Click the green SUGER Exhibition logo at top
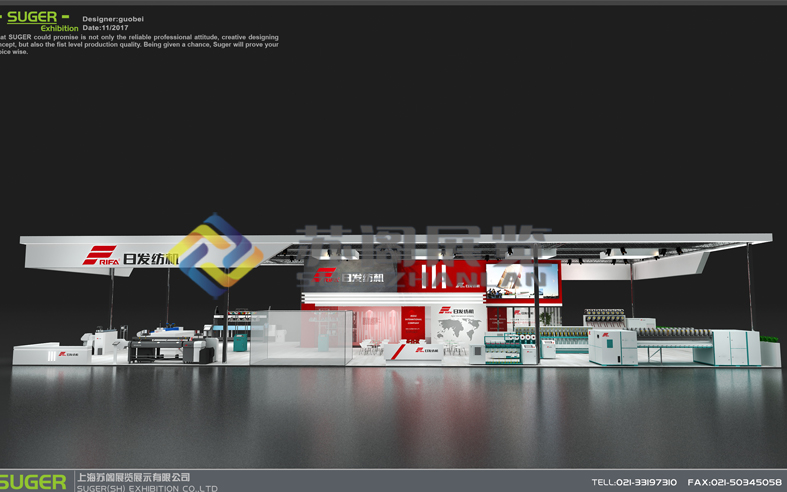The width and height of the screenshot is (787, 492). pos(39,21)
